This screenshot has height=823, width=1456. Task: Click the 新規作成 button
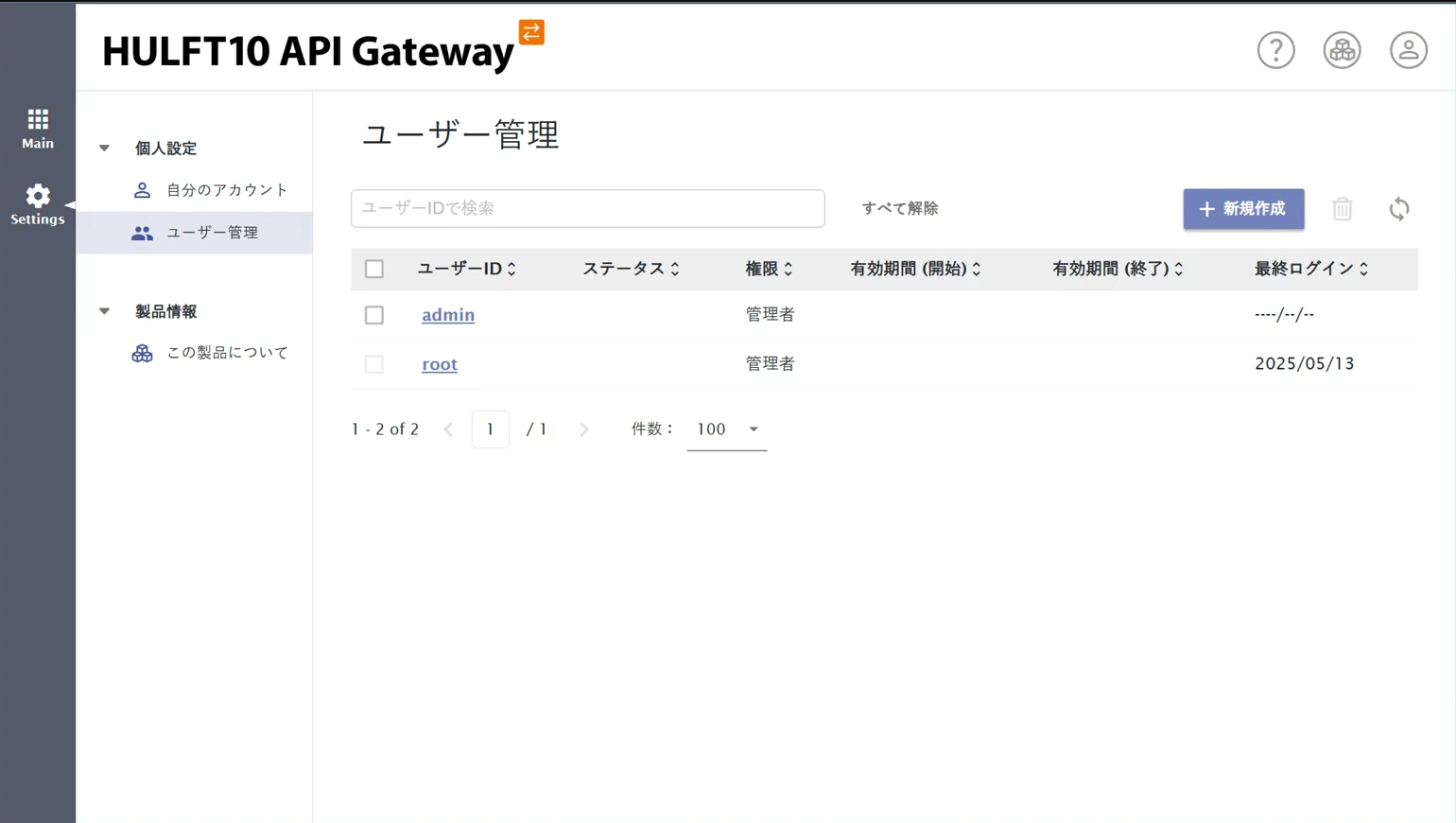1243,209
